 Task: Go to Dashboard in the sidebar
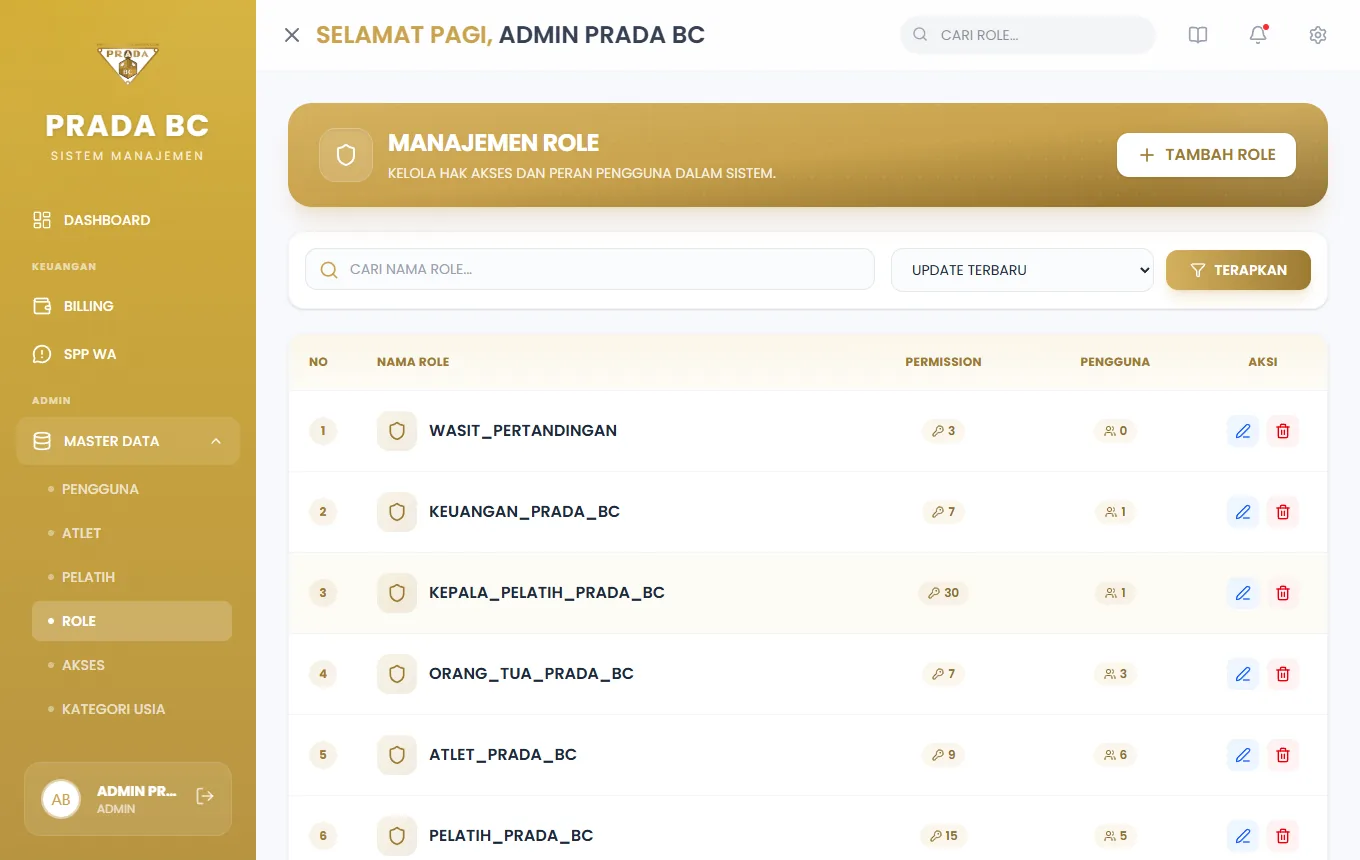click(x=128, y=220)
